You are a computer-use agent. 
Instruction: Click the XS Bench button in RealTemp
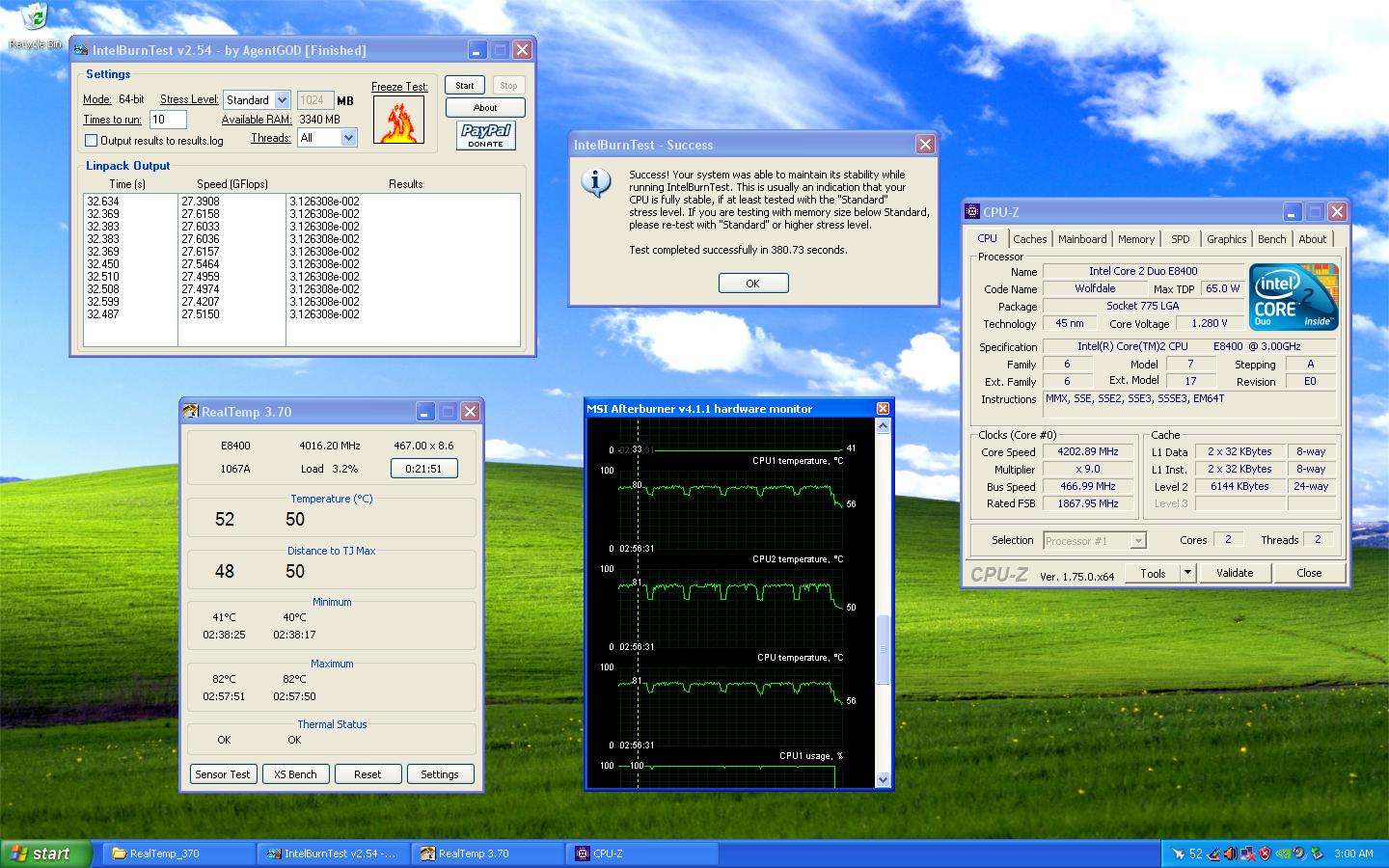tap(295, 774)
